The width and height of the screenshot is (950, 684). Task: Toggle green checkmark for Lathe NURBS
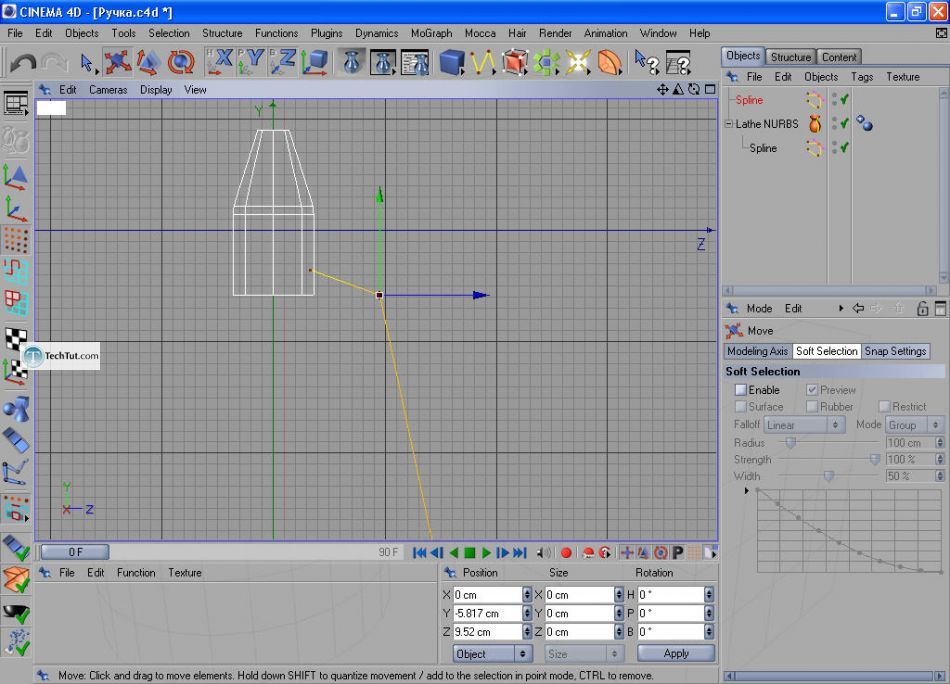click(845, 124)
